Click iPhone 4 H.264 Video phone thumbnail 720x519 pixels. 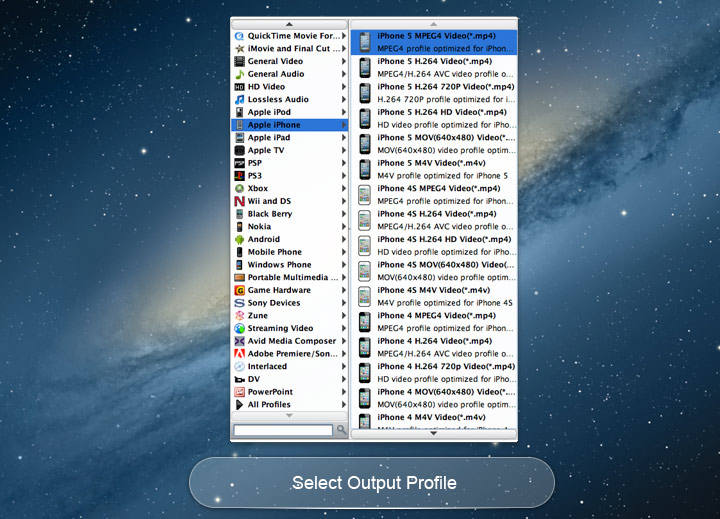(365, 347)
